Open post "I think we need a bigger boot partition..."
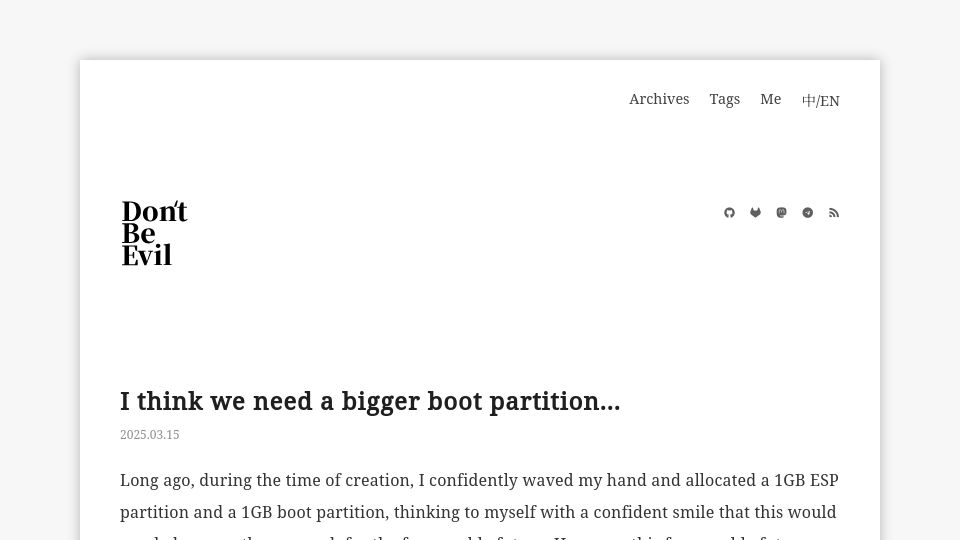The image size is (960, 540). click(370, 402)
